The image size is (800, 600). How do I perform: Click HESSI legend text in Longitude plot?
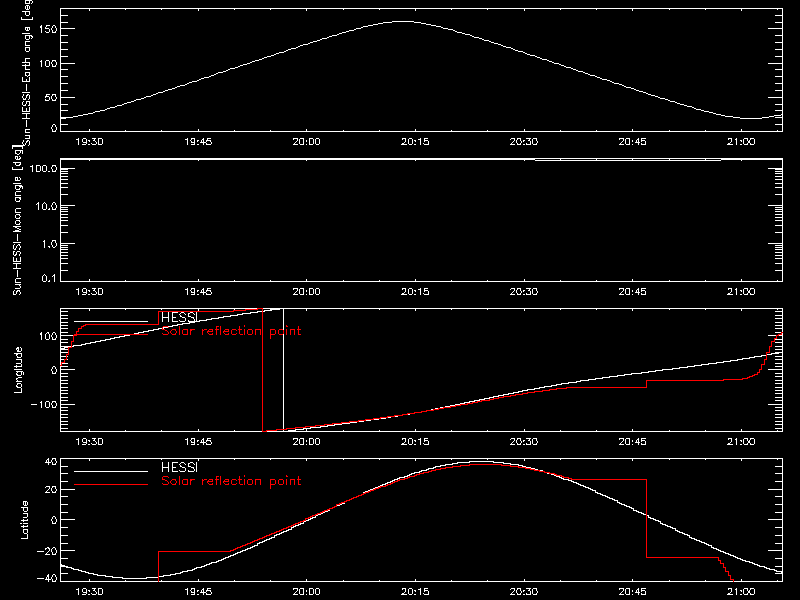point(179,317)
